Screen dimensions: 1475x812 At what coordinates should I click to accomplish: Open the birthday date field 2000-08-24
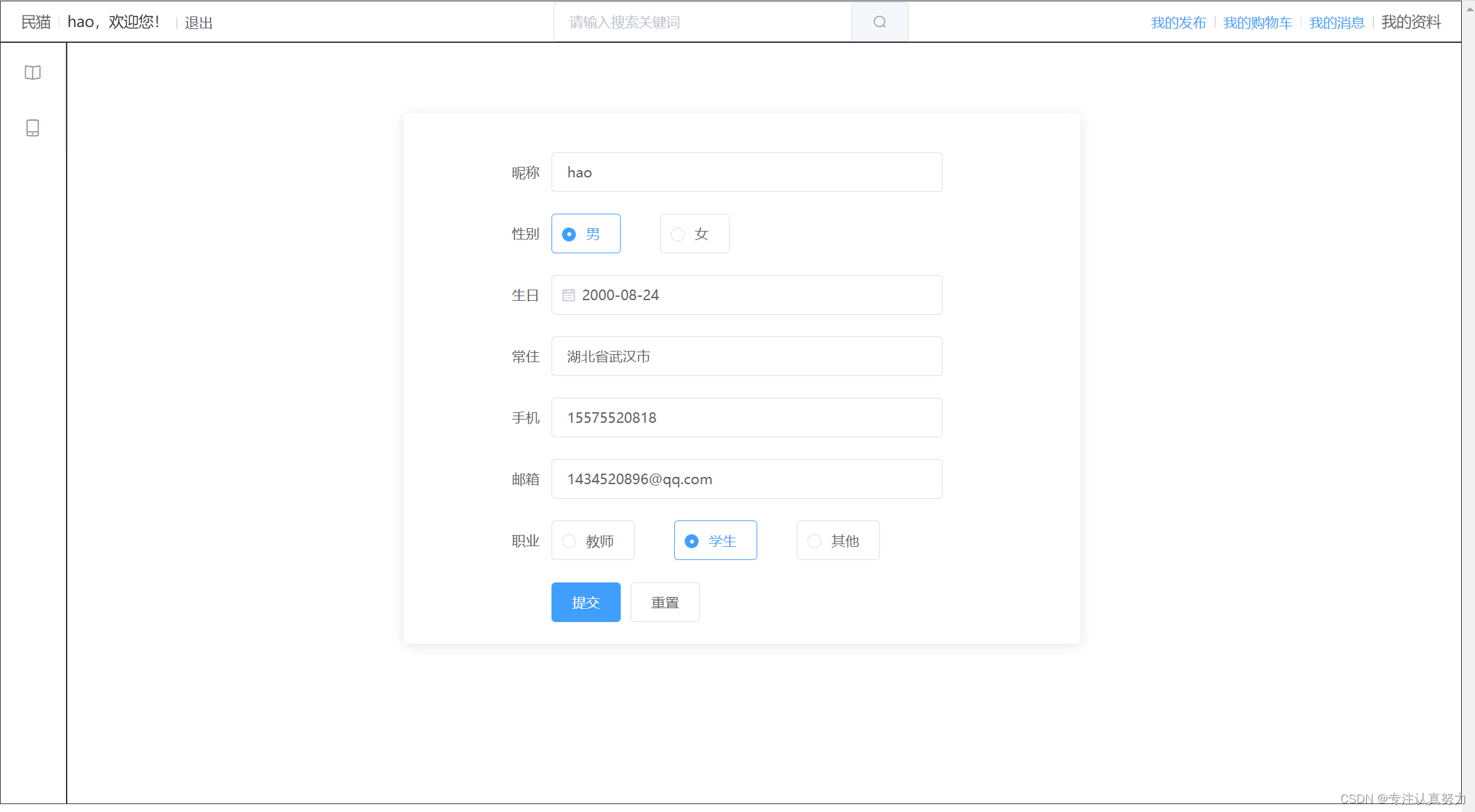pos(747,295)
